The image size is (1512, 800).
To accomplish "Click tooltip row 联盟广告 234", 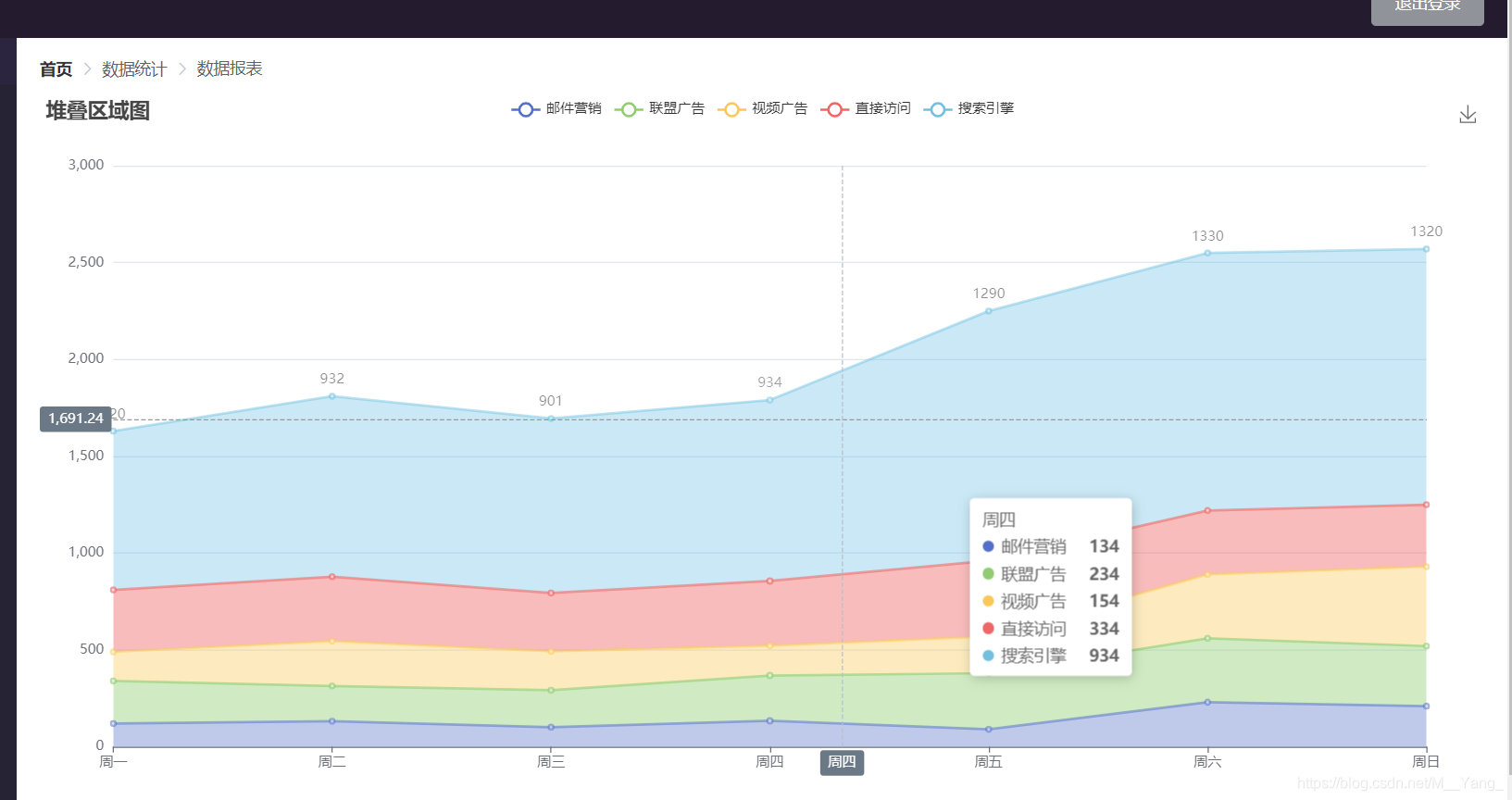I will 1051,574.
